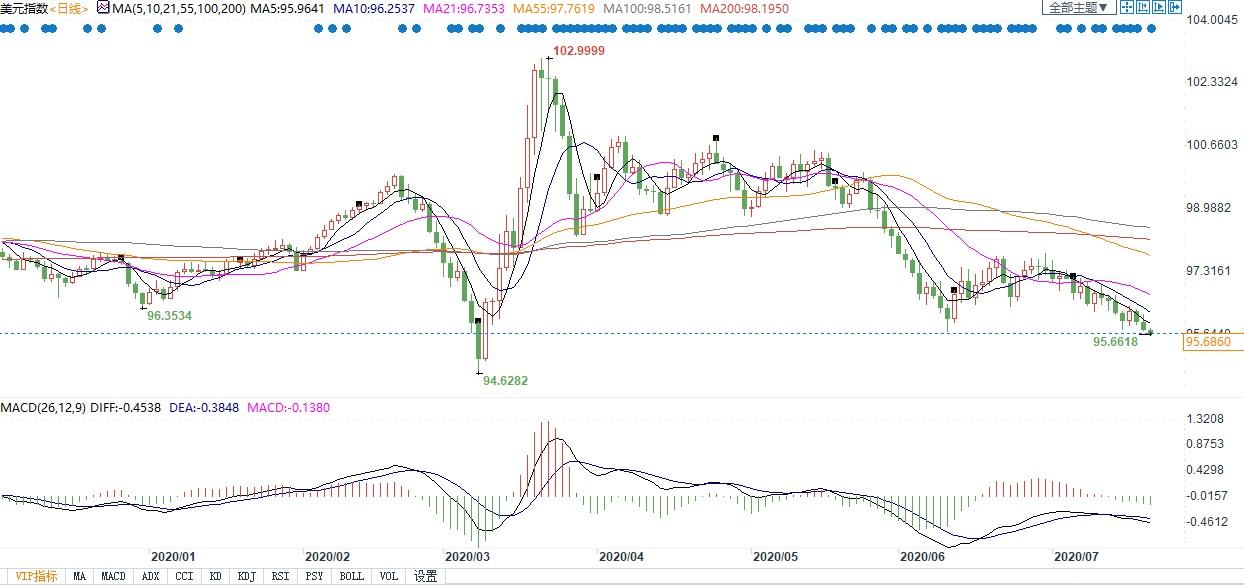The width and height of the screenshot is (1244, 585).
Task: Switch to the ADX indicator tab
Action: [151, 576]
